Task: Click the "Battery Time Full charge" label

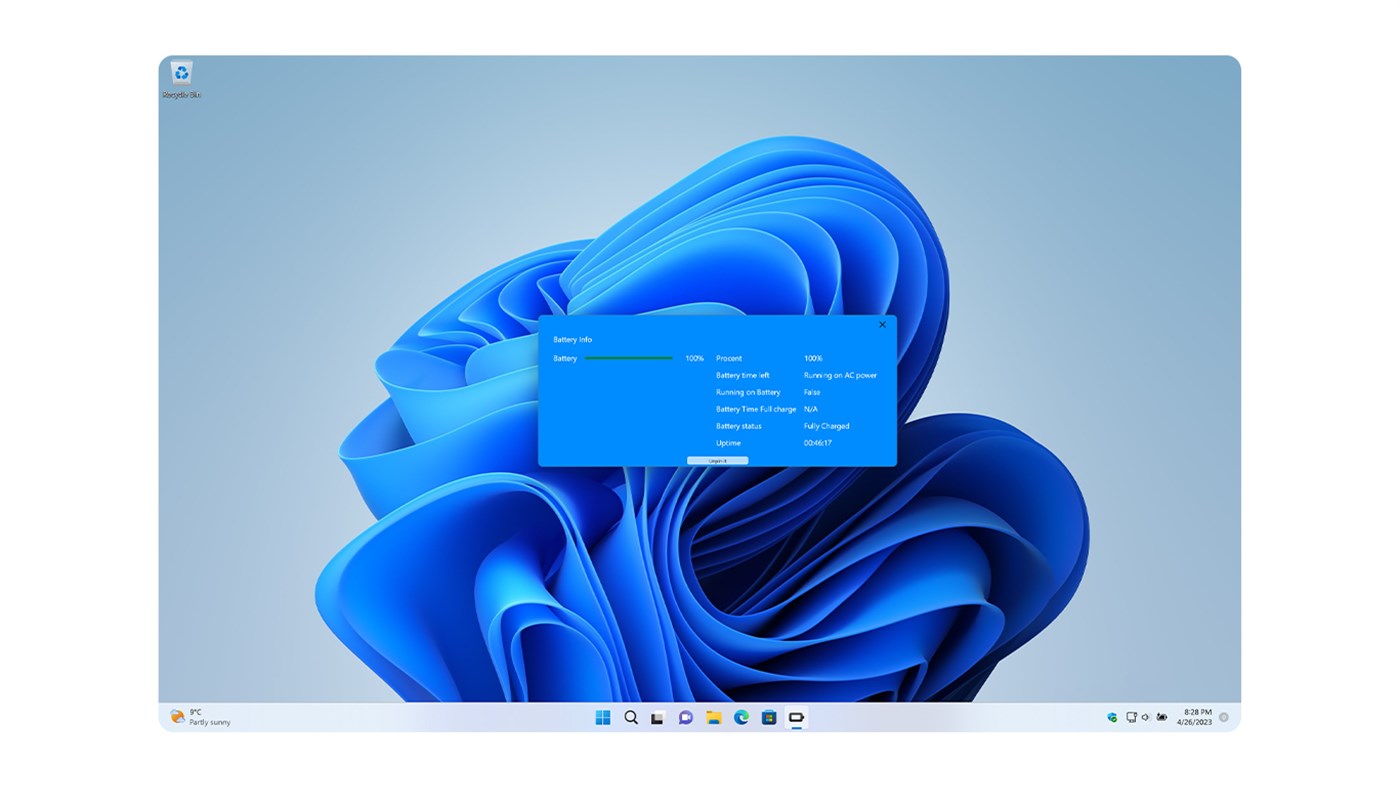Action: (756, 409)
